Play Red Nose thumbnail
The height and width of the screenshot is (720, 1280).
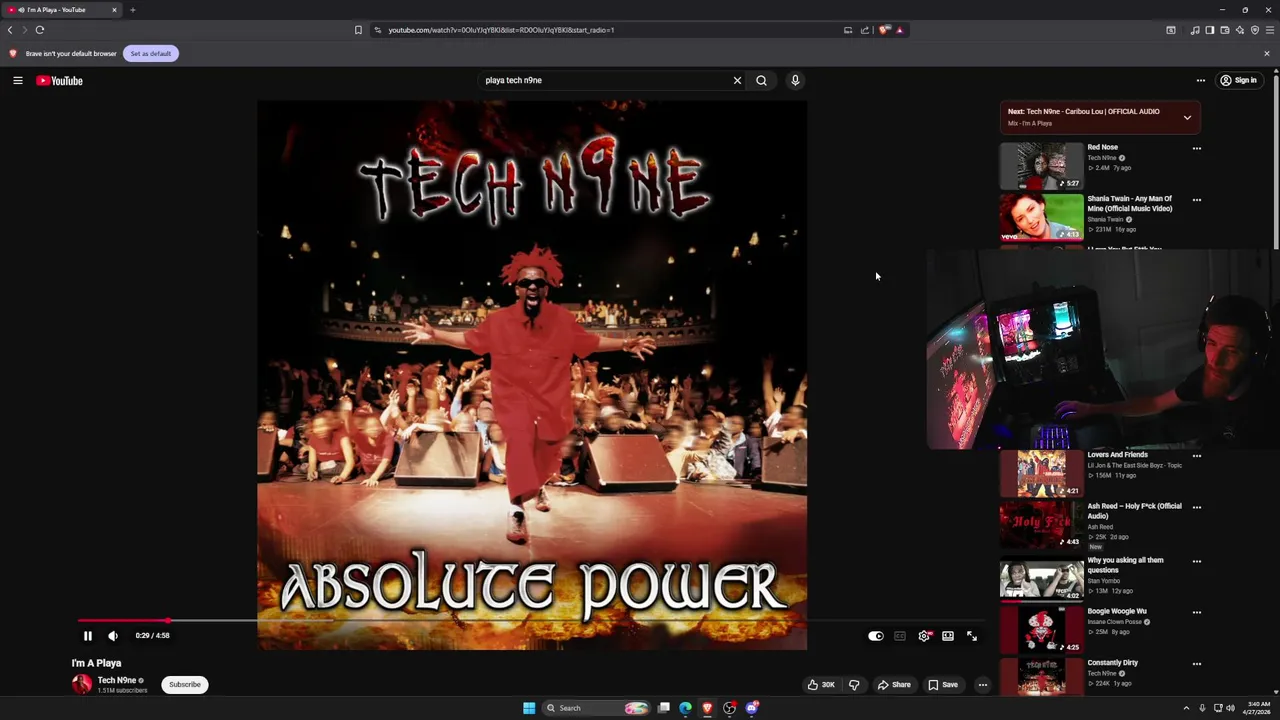(x=1041, y=165)
